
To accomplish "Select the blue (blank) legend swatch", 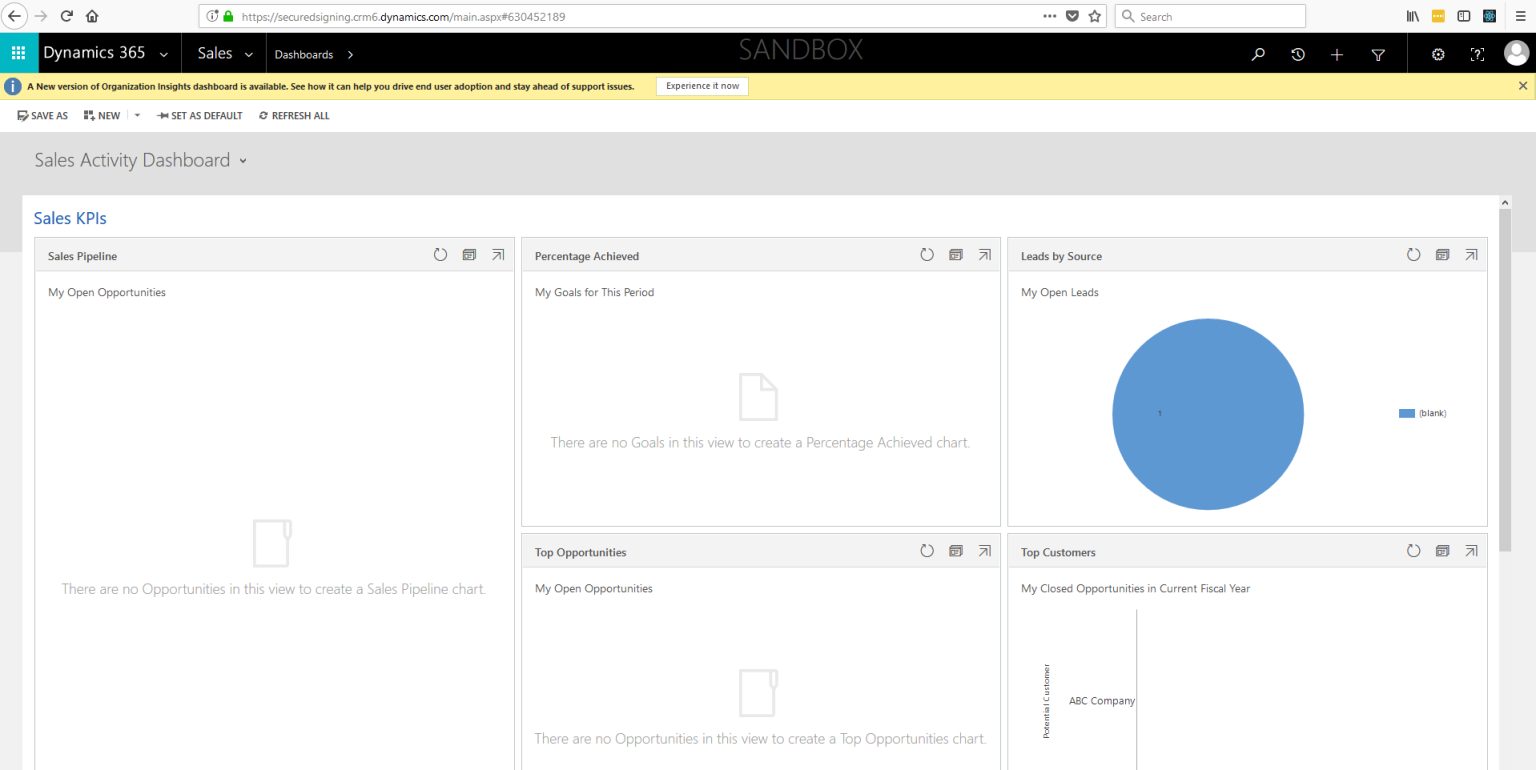I will click(x=1406, y=413).
